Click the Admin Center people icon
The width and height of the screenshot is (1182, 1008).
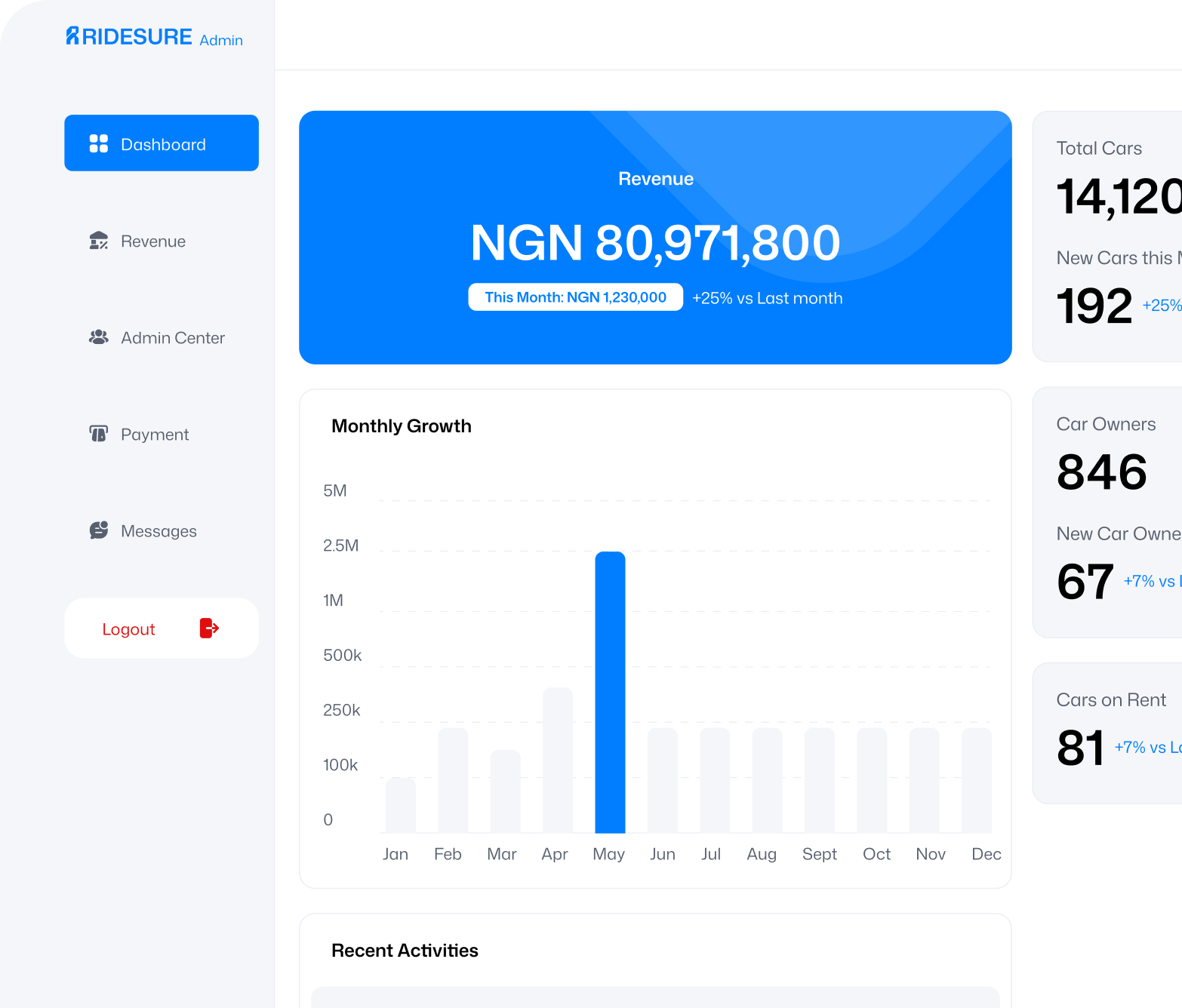(x=99, y=337)
